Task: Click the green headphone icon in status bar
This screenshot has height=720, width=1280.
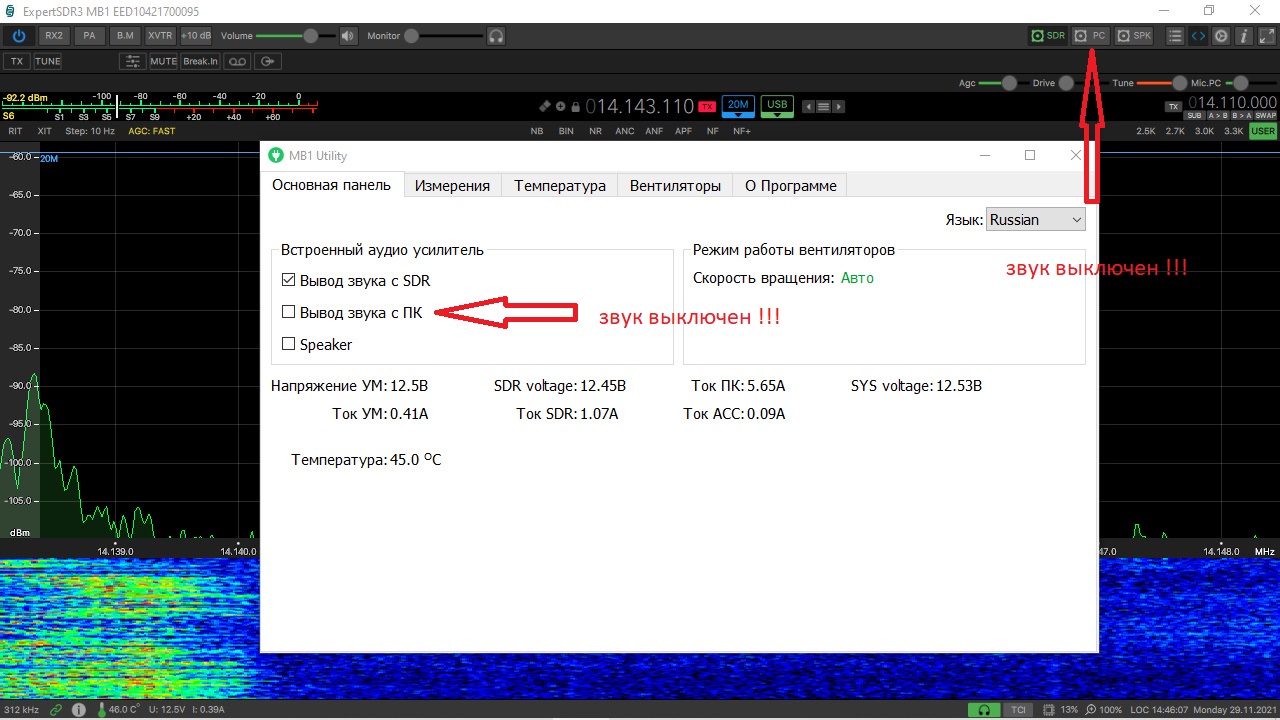Action: pos(984,708)
